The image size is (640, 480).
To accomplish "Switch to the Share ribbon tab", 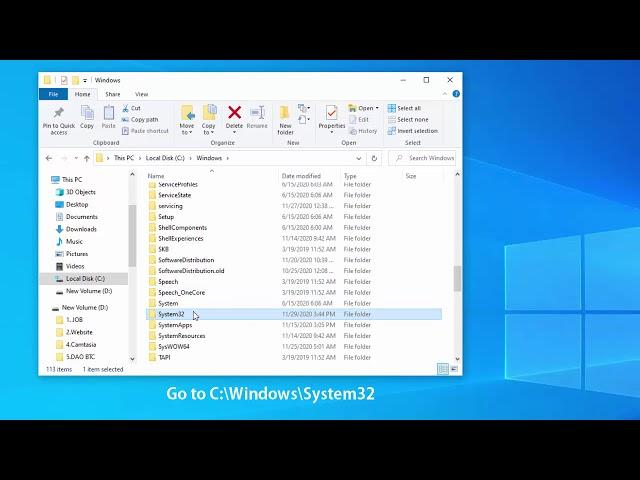I will (113, 94).
